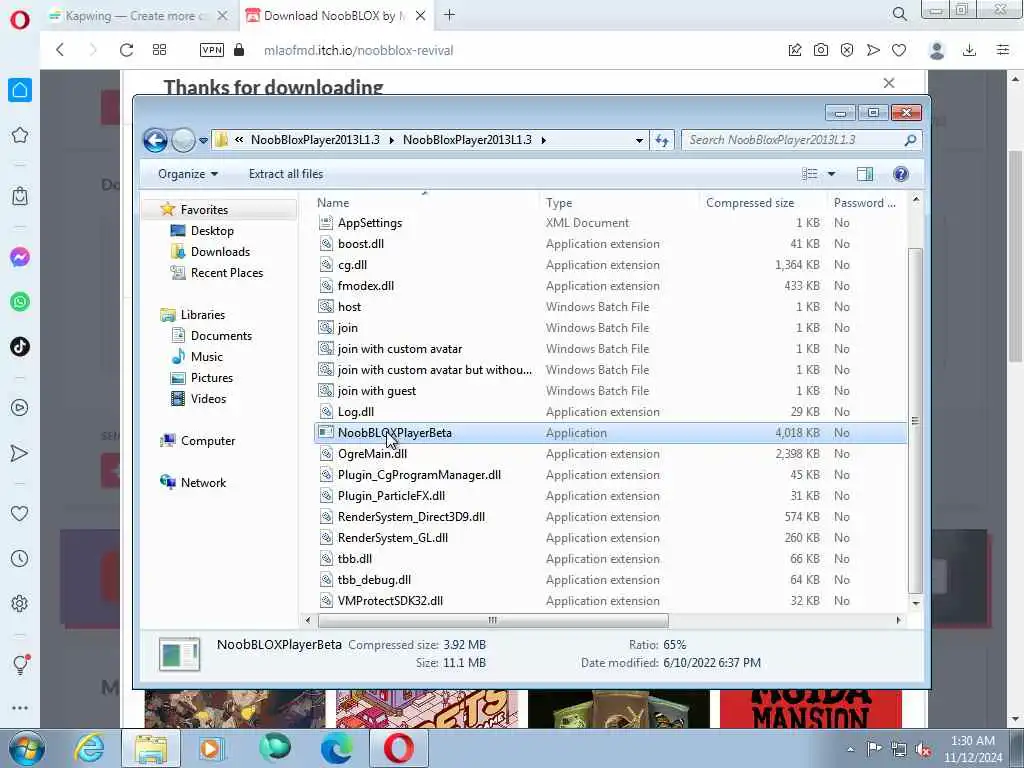Select OgreMain.dll file
The image size is (1024, 768).
(x=372, y=454)
